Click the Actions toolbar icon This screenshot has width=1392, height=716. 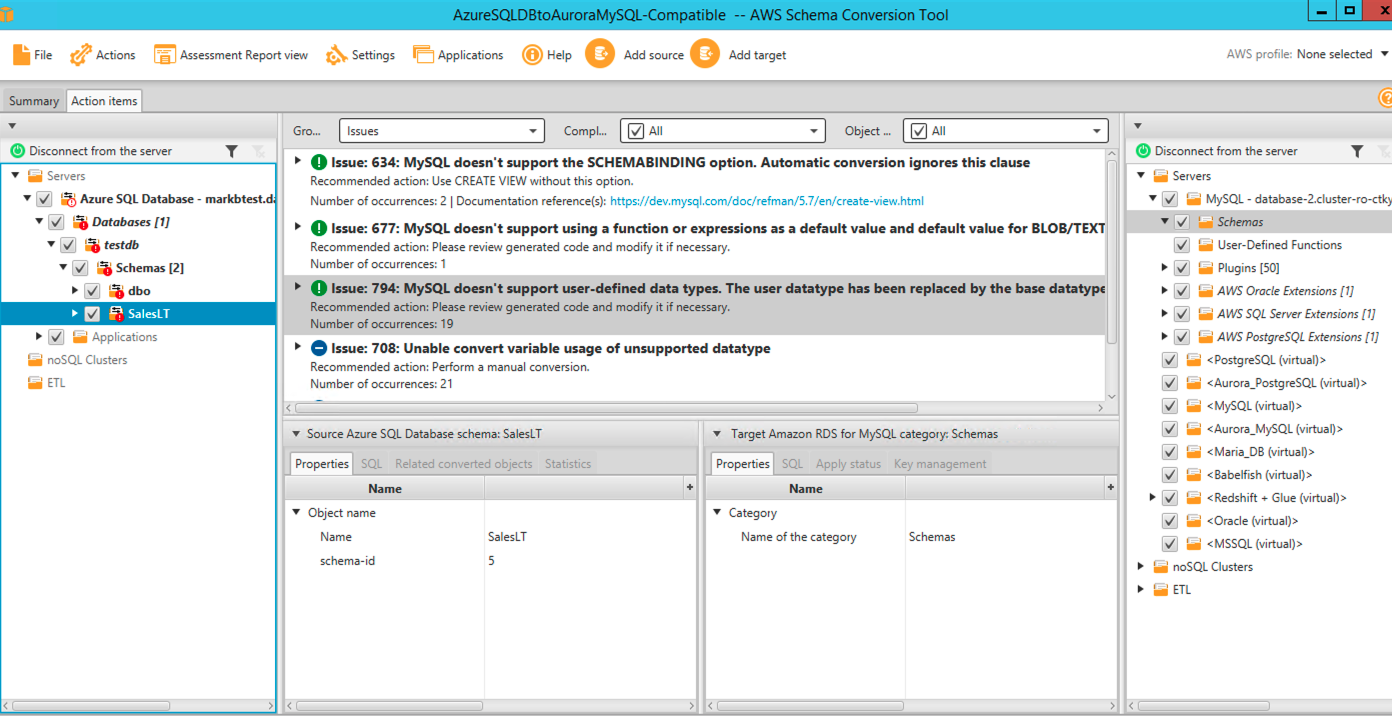click(78, 54)
